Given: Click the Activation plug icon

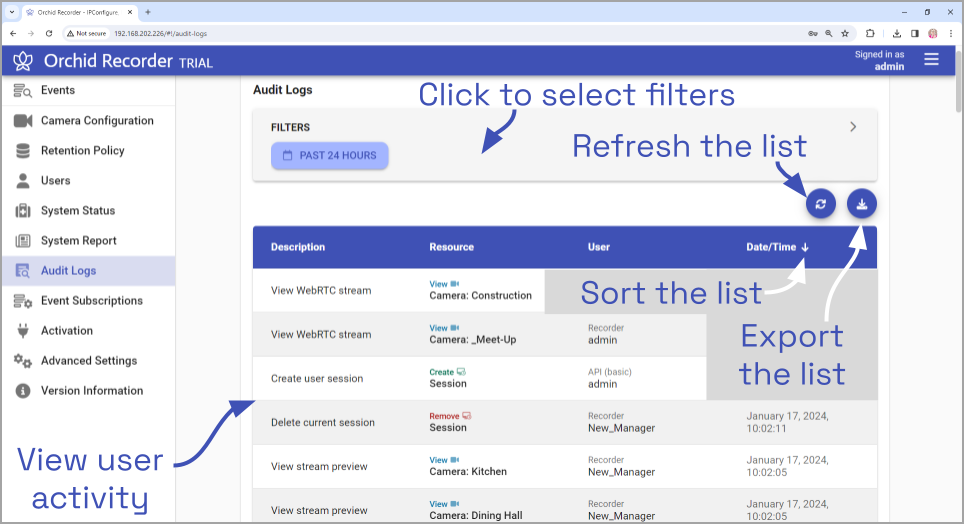Looking at the screenshot, I should [x=23, y=331].
